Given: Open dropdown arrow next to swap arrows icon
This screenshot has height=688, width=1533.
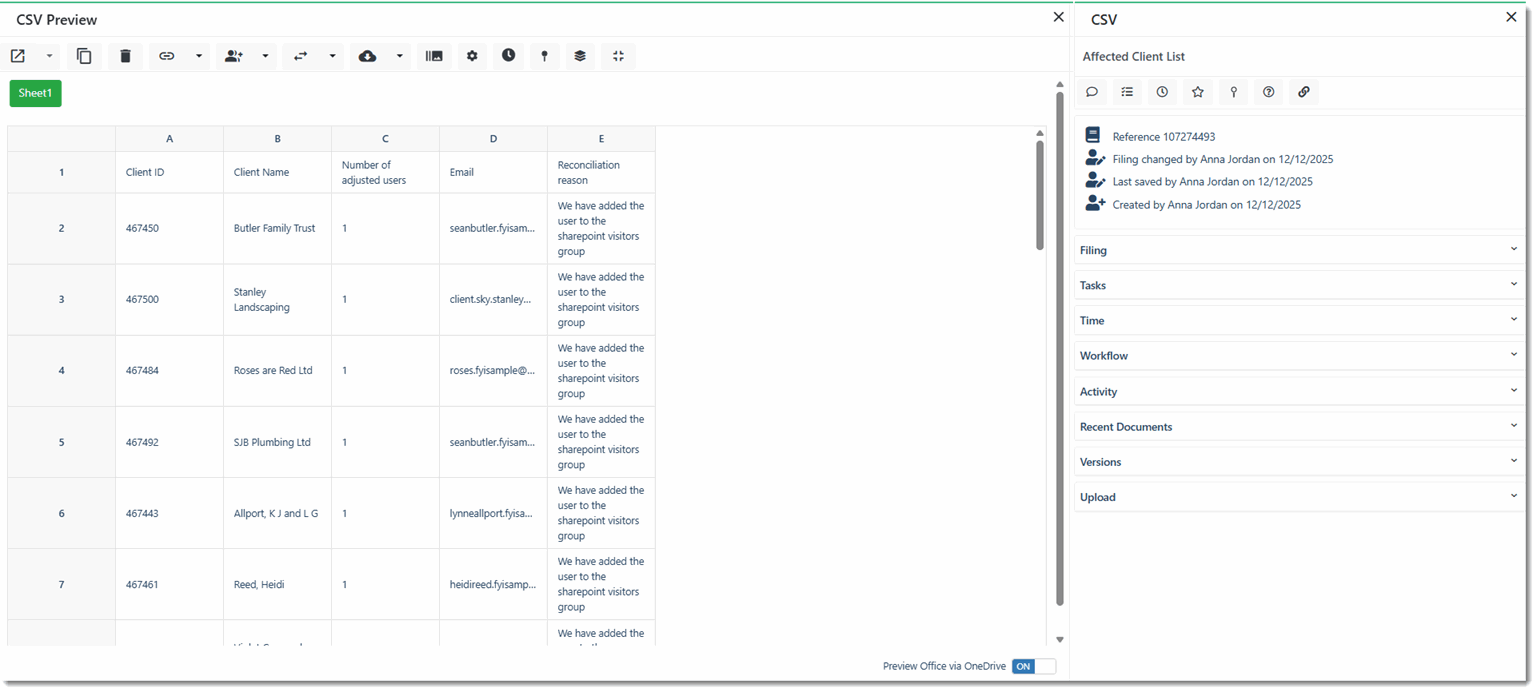Looking at the screenshot, I should [x=332, y=56].
